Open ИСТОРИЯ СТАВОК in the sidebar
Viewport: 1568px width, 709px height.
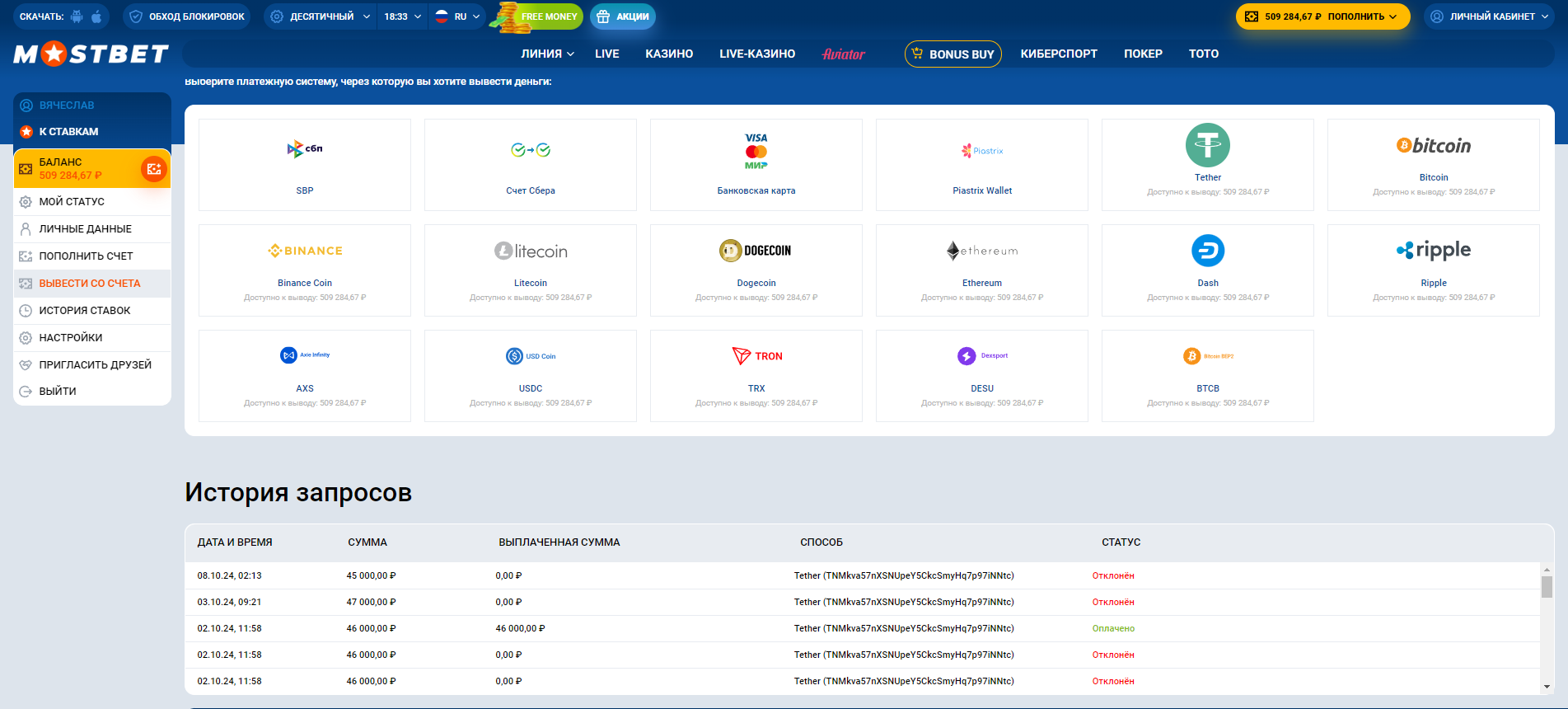(92, 310)
